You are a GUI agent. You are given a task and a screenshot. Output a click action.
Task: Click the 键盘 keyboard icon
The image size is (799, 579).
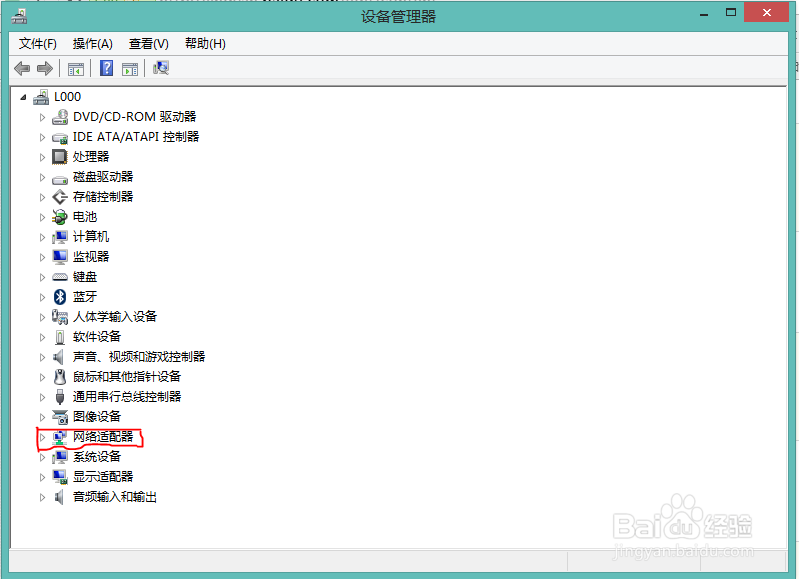(60, 277)
